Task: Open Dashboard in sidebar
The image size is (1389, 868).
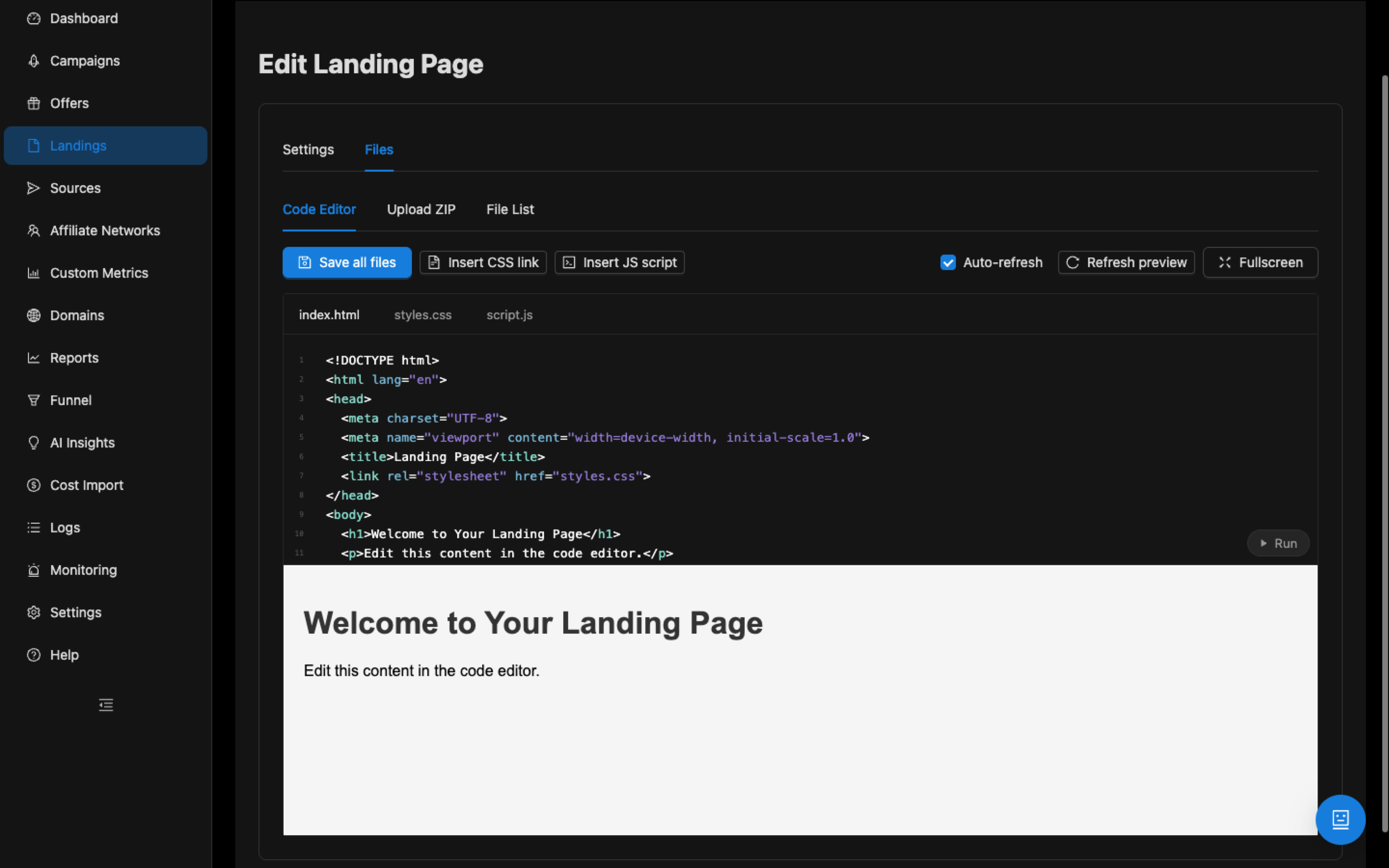Action: 106,18
